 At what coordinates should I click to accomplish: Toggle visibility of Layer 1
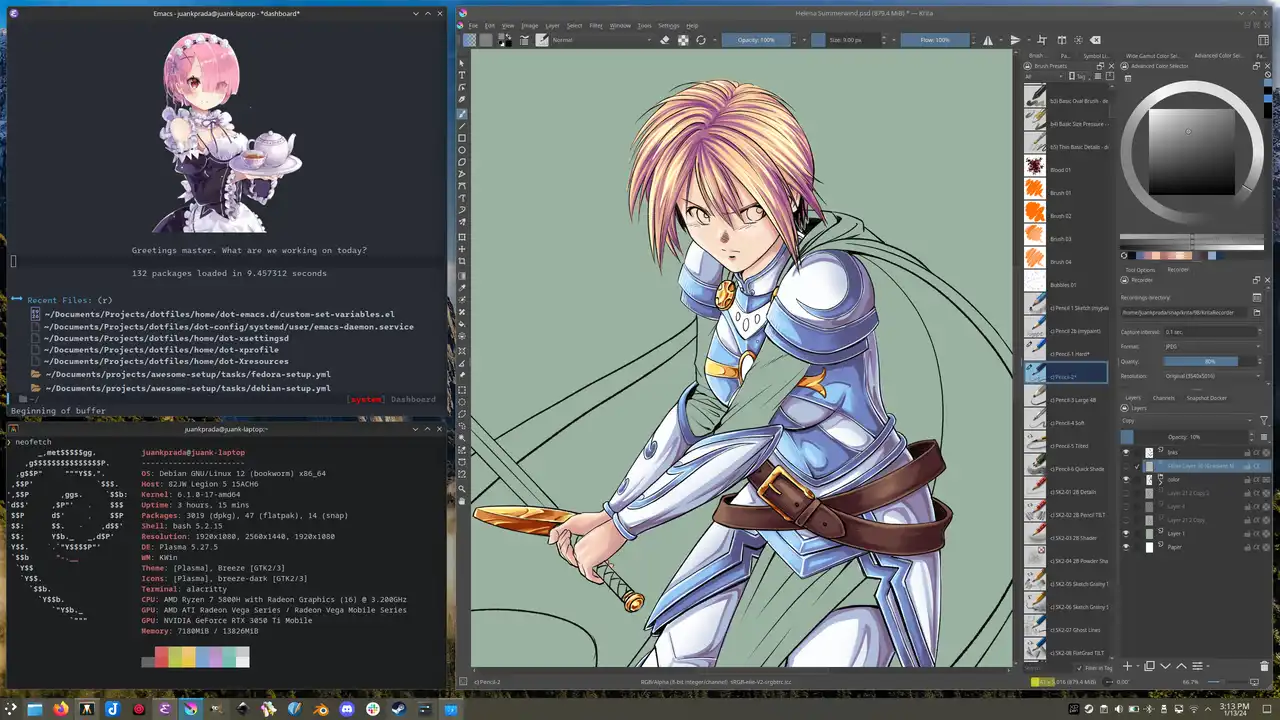(x=1126, y=533)
